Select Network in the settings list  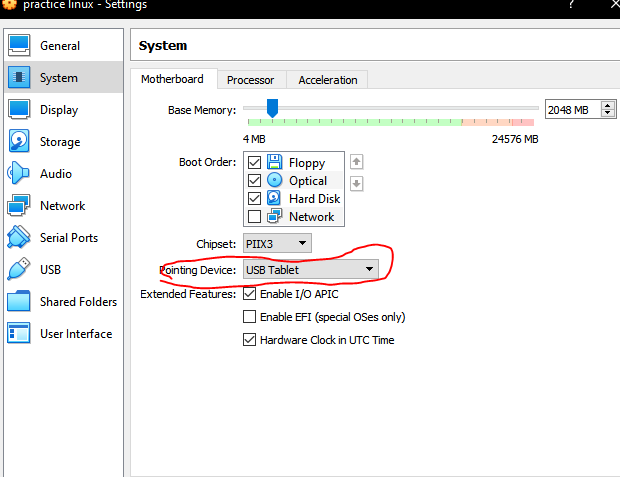tap(64, 206)
